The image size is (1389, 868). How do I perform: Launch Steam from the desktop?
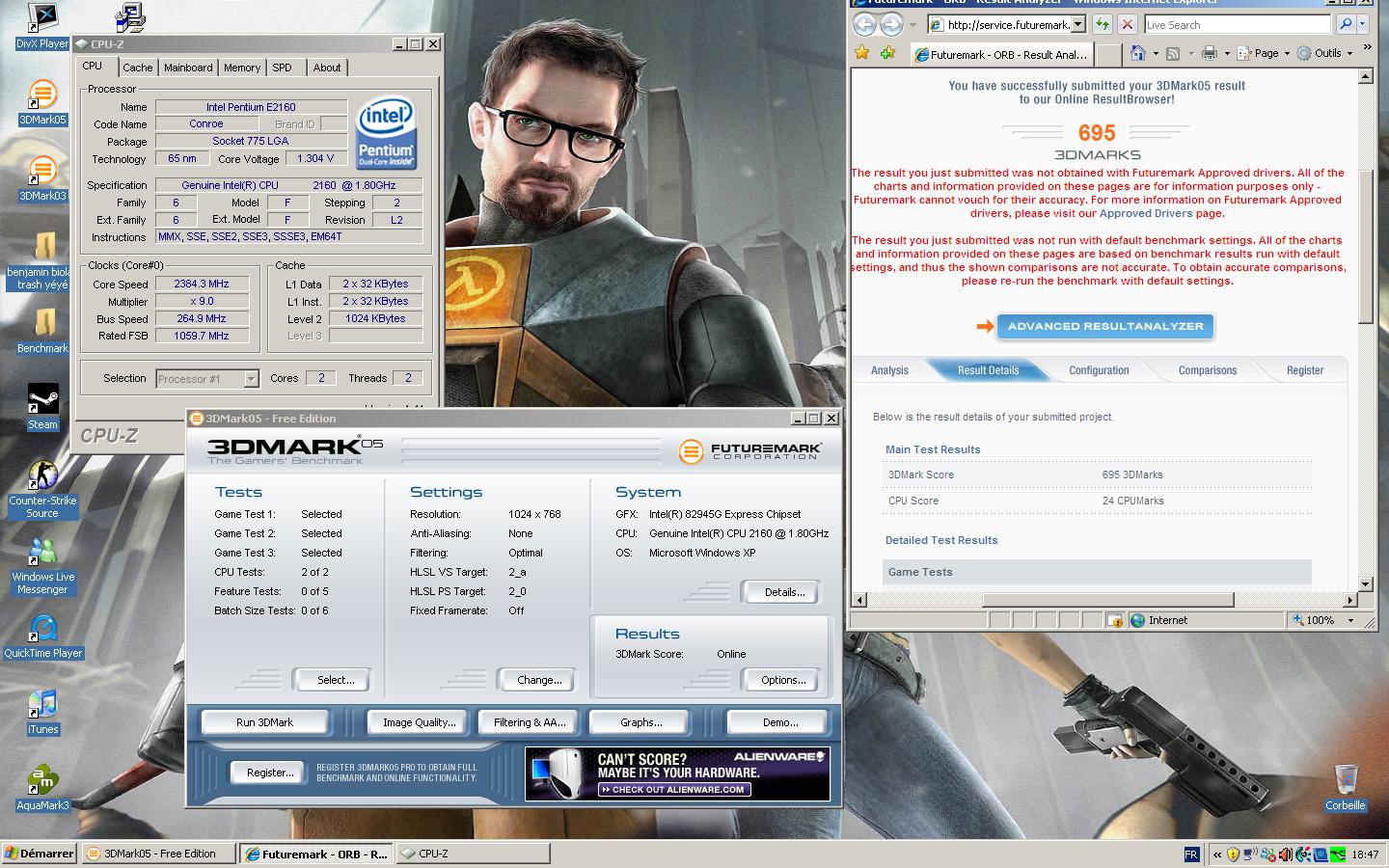point(42,407)
